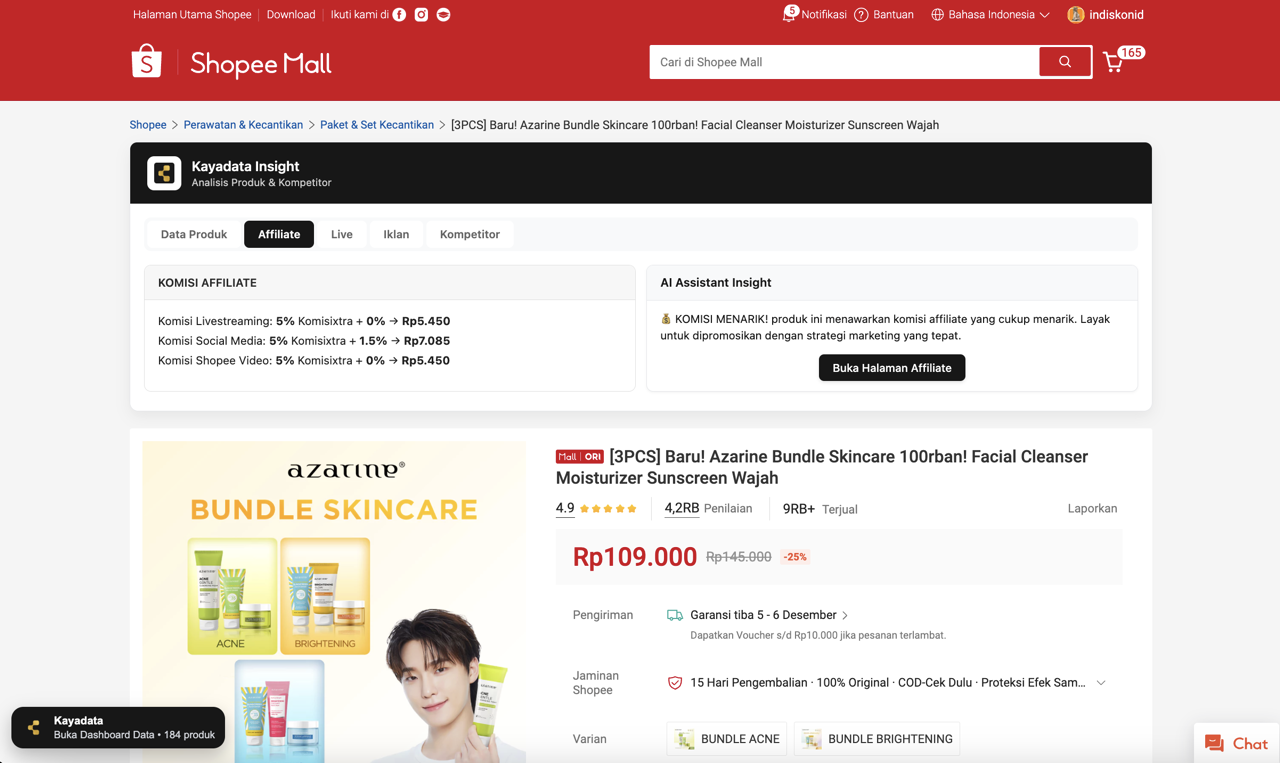Expand the Jaminan Shopee details chevron

tap(1101, 683)
